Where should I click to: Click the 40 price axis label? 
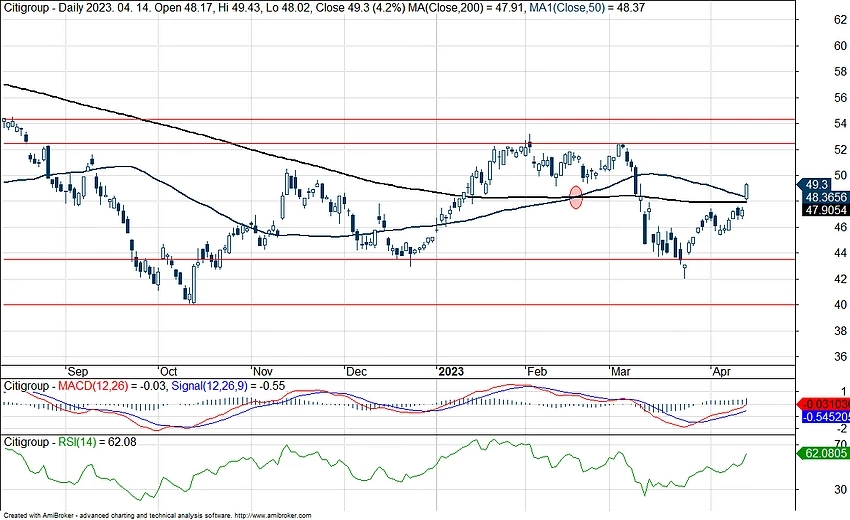tap(840, 305)
